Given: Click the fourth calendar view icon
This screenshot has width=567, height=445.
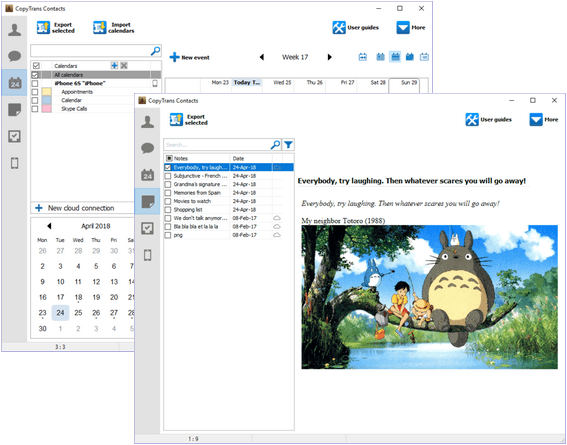Looking at the screenshot, I should (409, 57).
